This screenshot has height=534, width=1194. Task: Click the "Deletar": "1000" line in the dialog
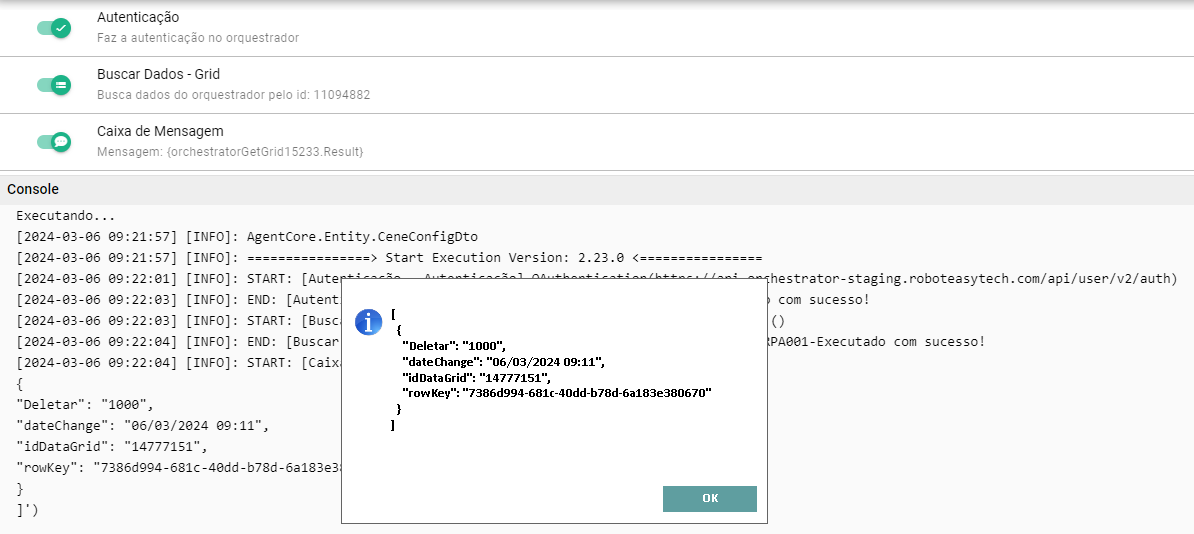pyautogui.click(x=455, y=345)
